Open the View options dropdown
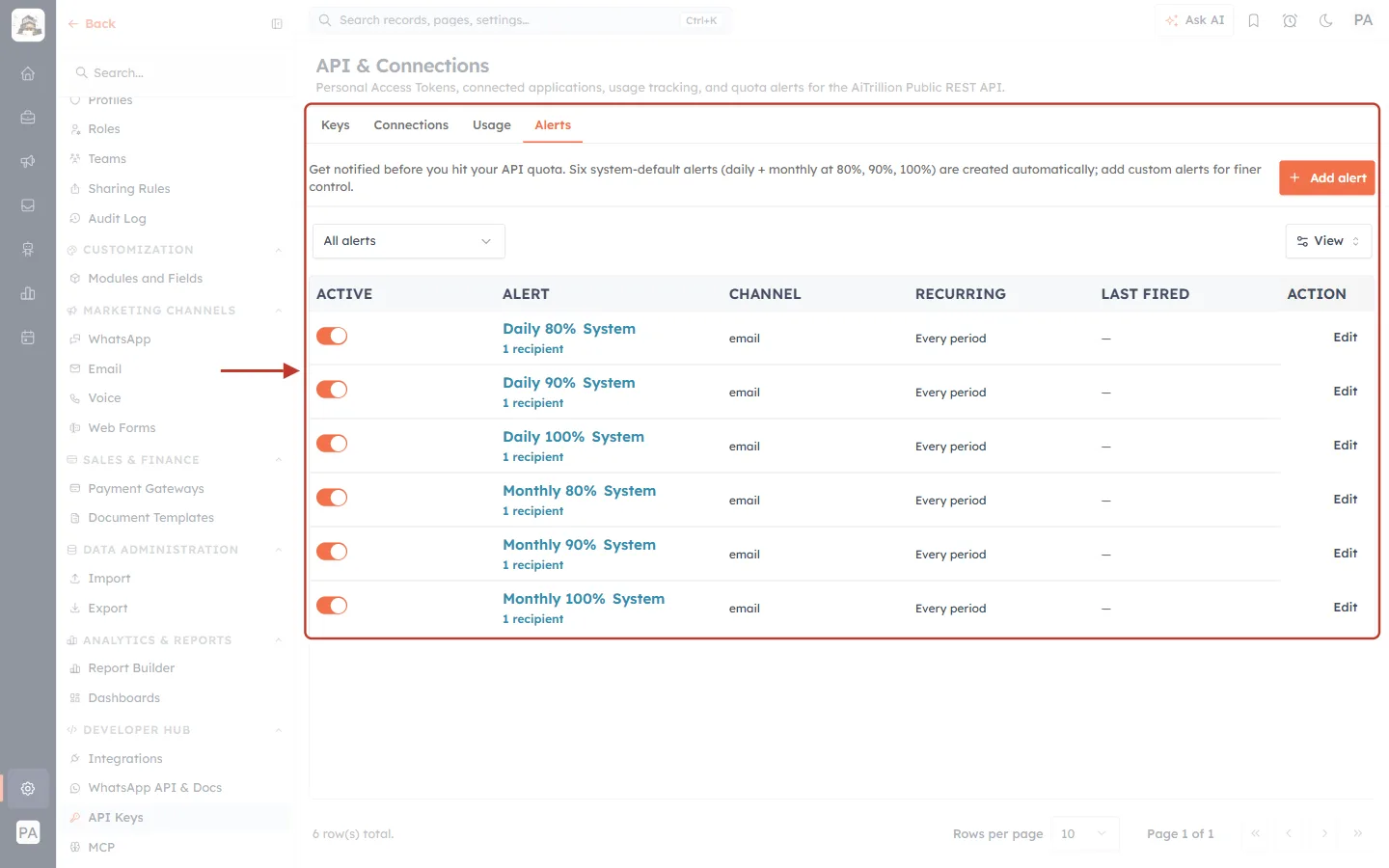Viewport: 1389px width, 868px height. click(1328, 241)
